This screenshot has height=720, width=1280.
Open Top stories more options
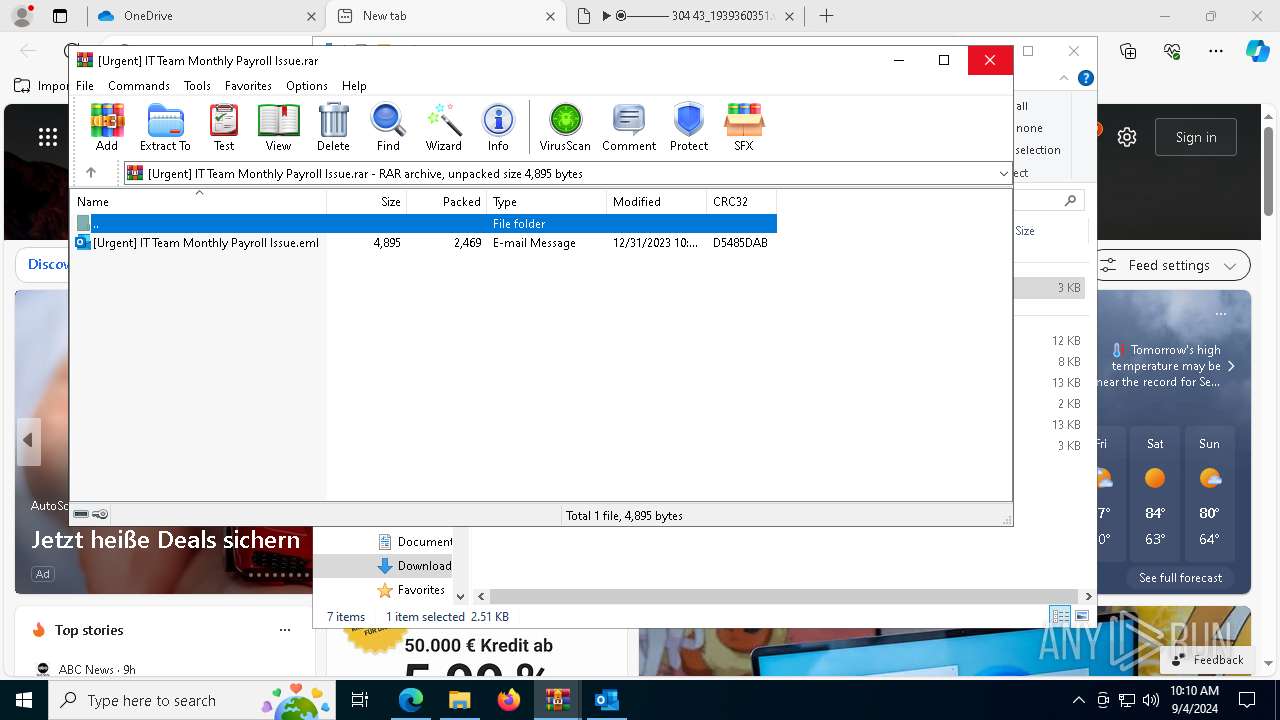coord(285,630)
